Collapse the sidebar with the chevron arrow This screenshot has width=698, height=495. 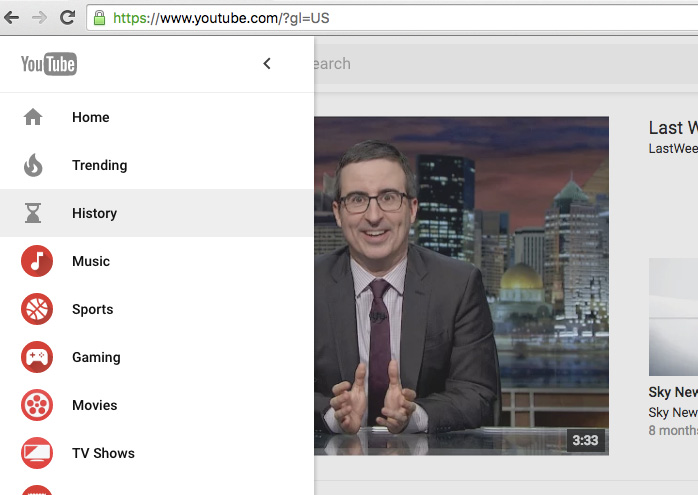coord(267,64)
